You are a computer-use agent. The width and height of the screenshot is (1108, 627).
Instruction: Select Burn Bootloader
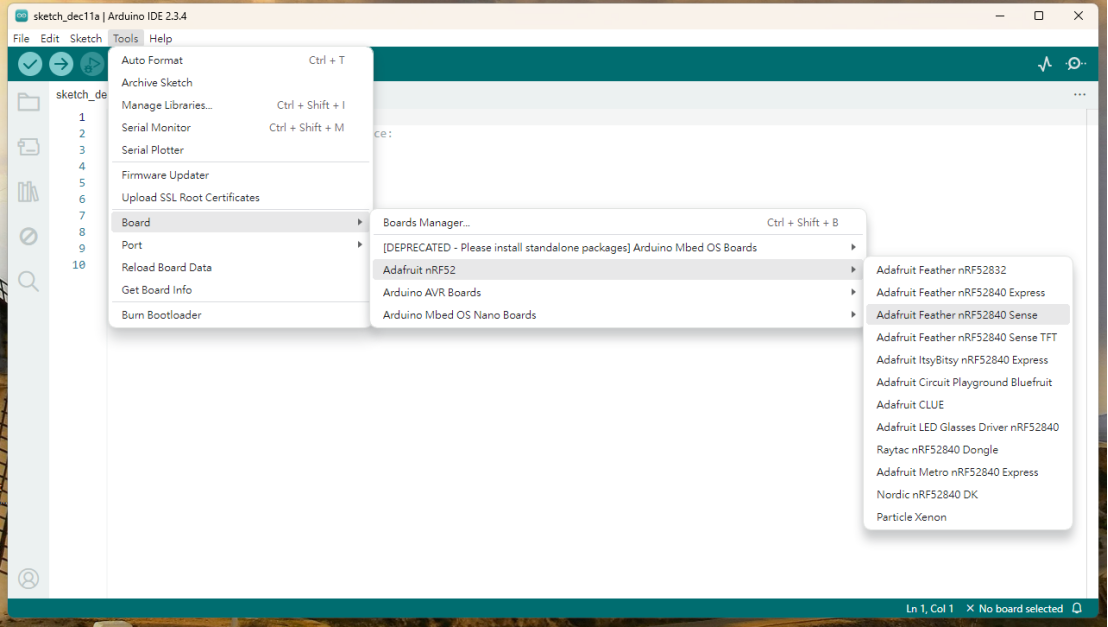point(240,315)
